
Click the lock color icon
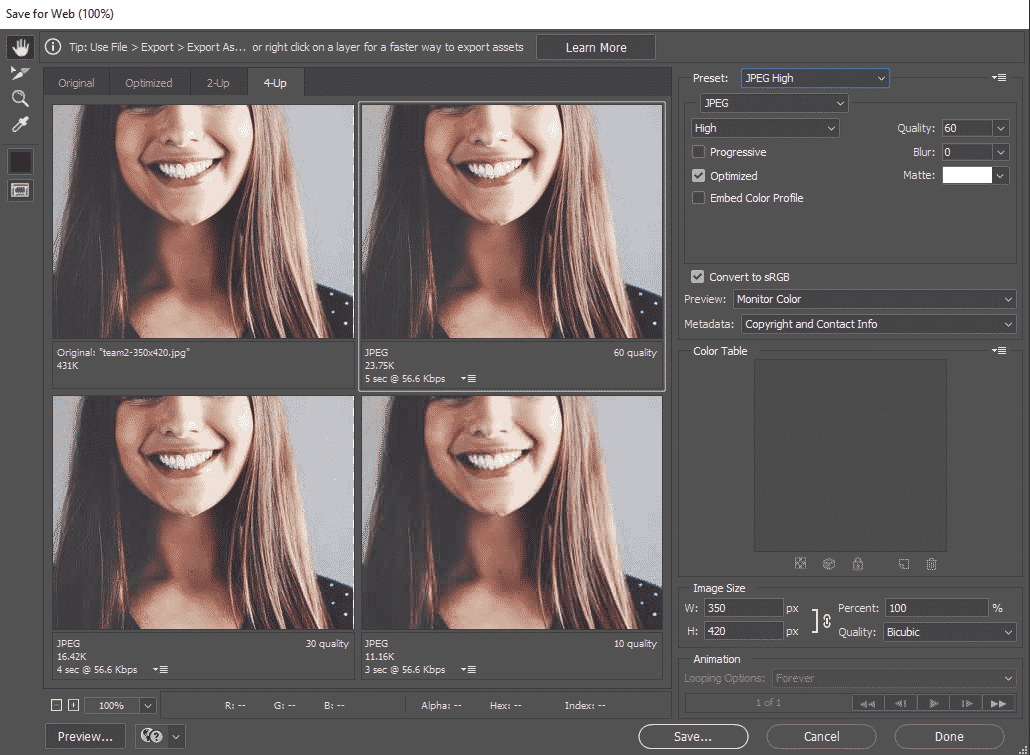coord(858,564)
